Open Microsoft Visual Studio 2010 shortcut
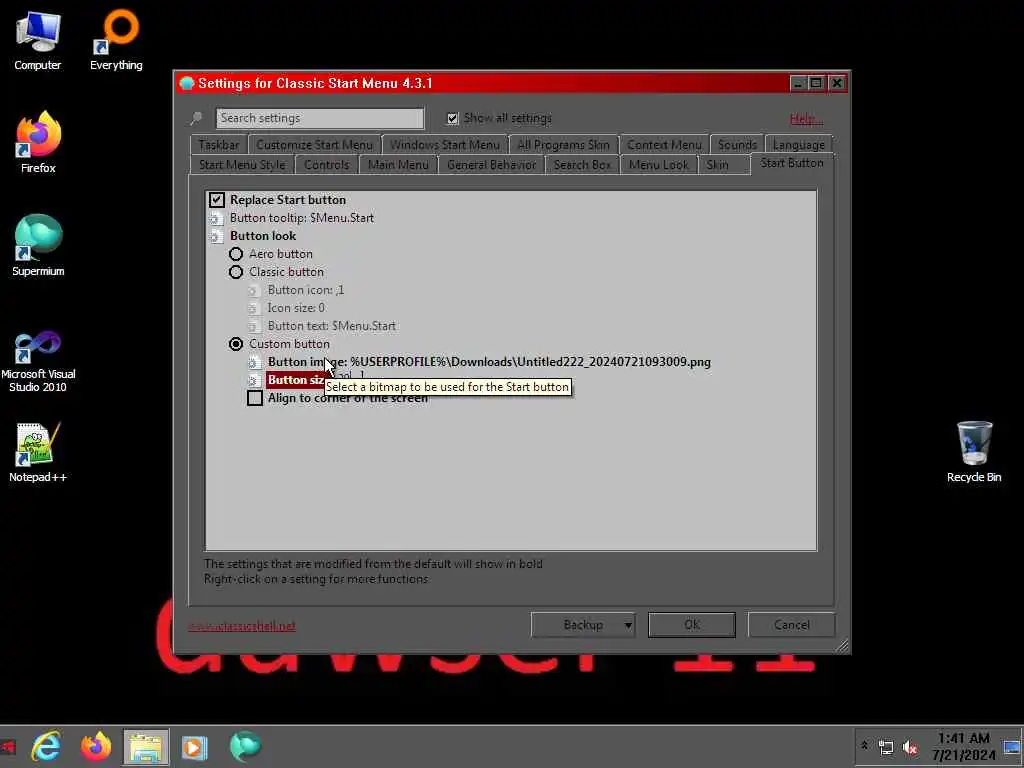This screenshot has width=1024, height=768. (x=38, y=362)
